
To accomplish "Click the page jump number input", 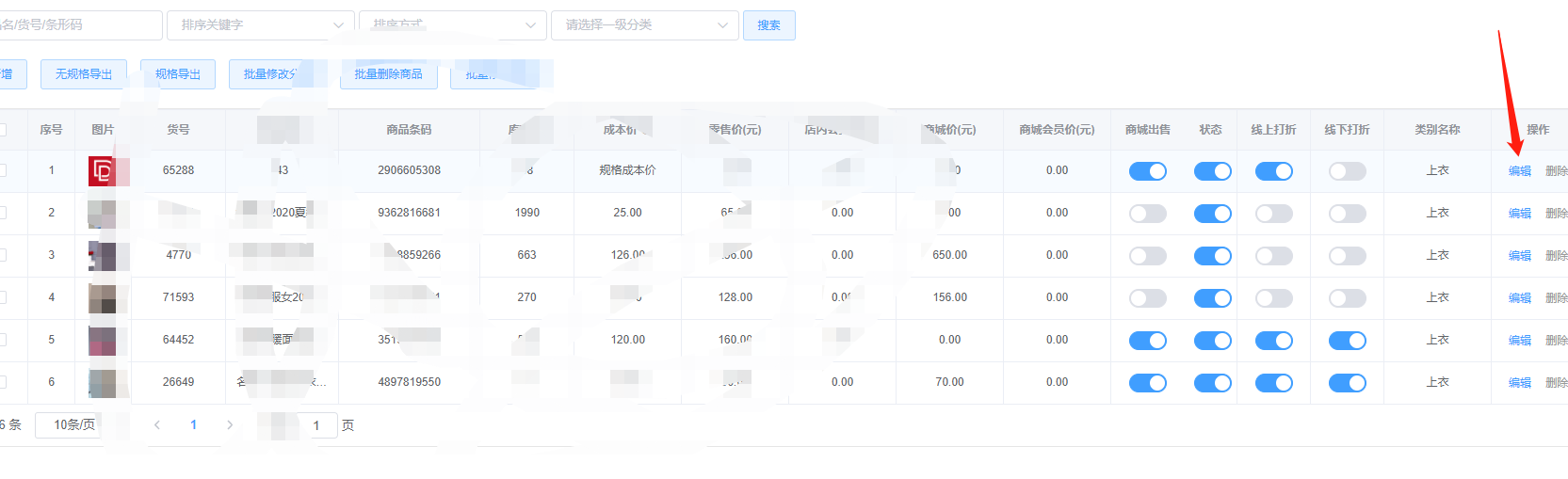I will point(316,425).
